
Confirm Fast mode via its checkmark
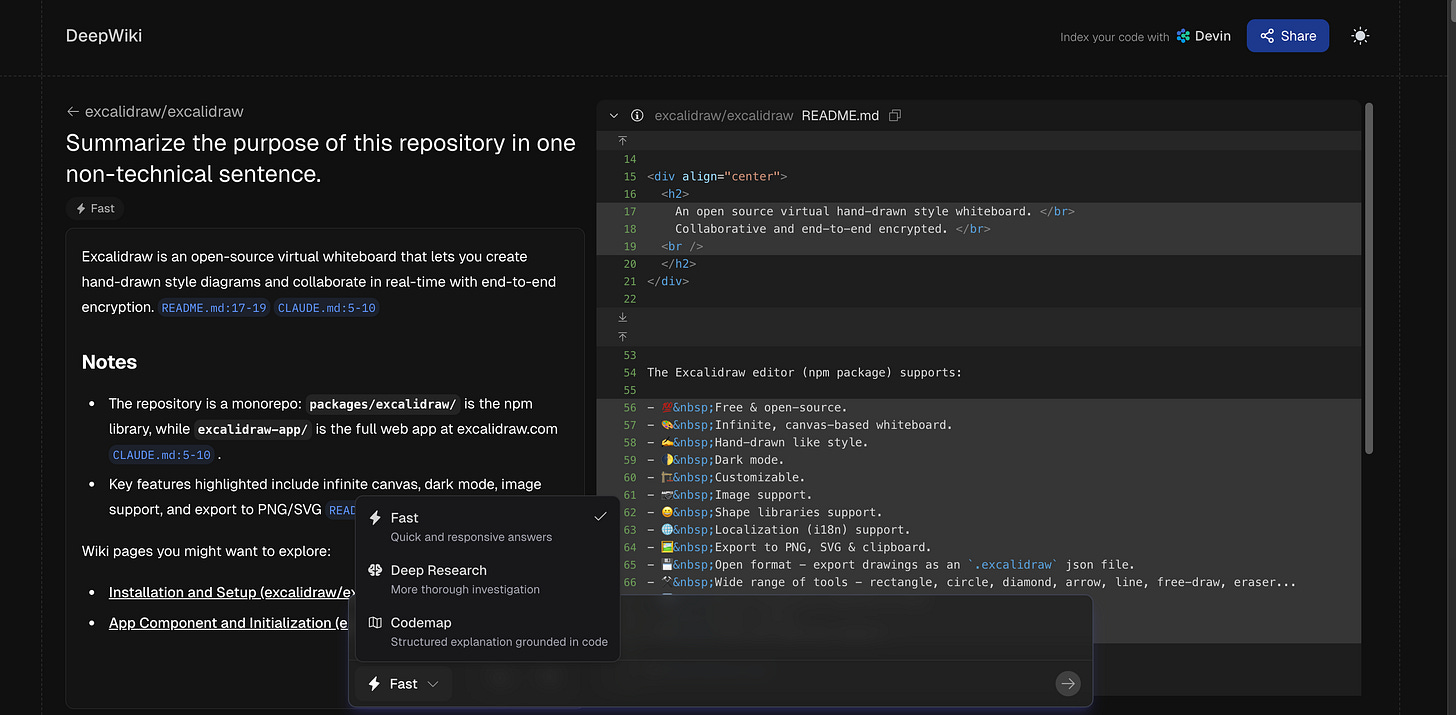[x=600, y=516]
